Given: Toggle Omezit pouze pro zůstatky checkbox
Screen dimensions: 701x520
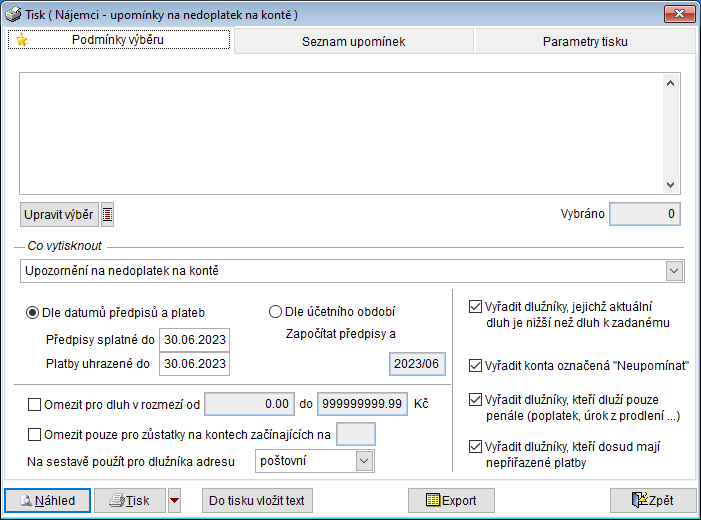Looking at the screenshot, I should point(36,434).
